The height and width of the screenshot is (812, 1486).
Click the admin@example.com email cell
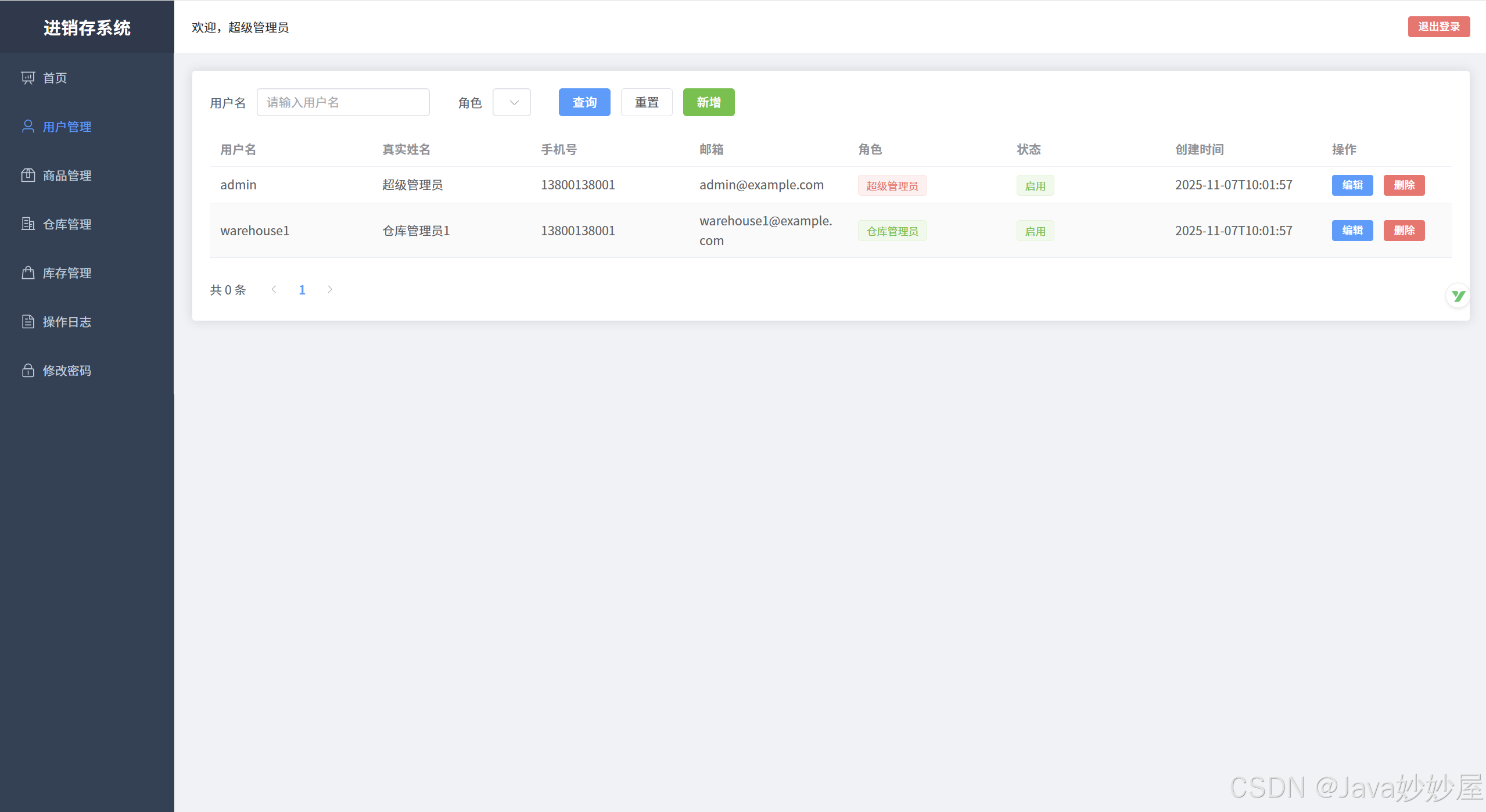pyautogui.click(x=762, y=185)
